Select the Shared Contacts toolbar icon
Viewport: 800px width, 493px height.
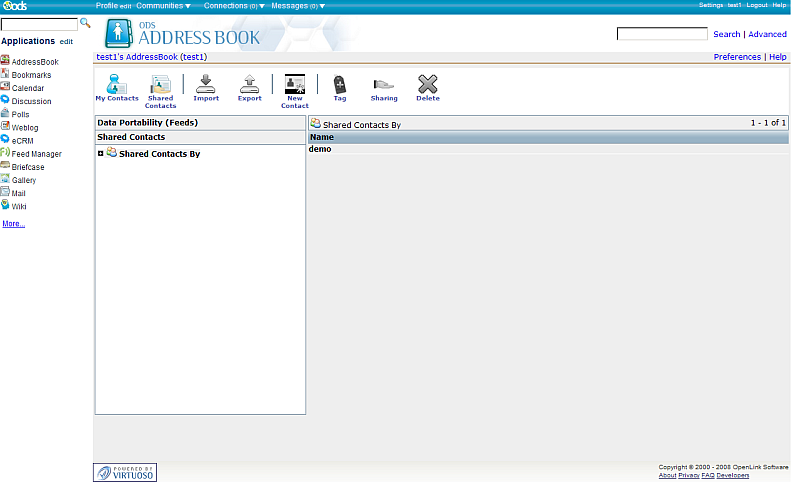pyautogui.click(x=160, y=86)
